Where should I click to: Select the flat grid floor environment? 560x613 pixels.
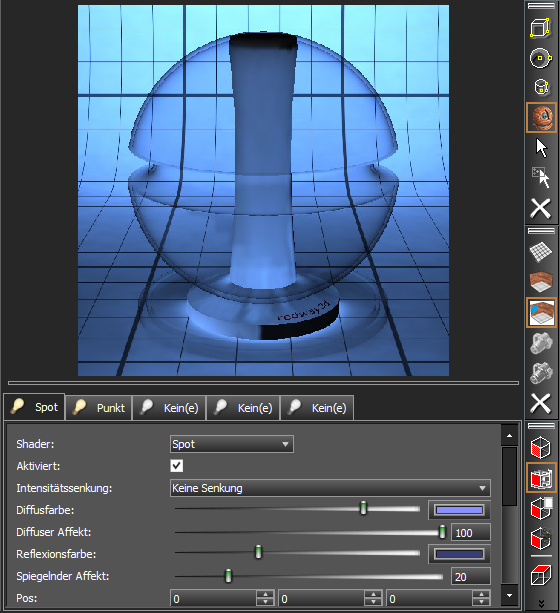pos(541,252)
